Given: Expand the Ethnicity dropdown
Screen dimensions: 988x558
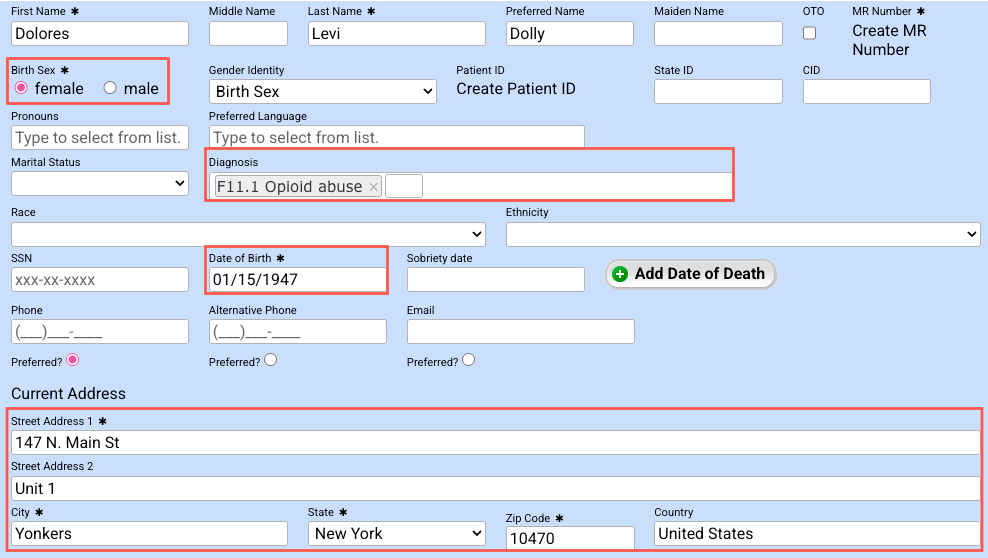Looking at the screenshot, I should pos(742,234).
